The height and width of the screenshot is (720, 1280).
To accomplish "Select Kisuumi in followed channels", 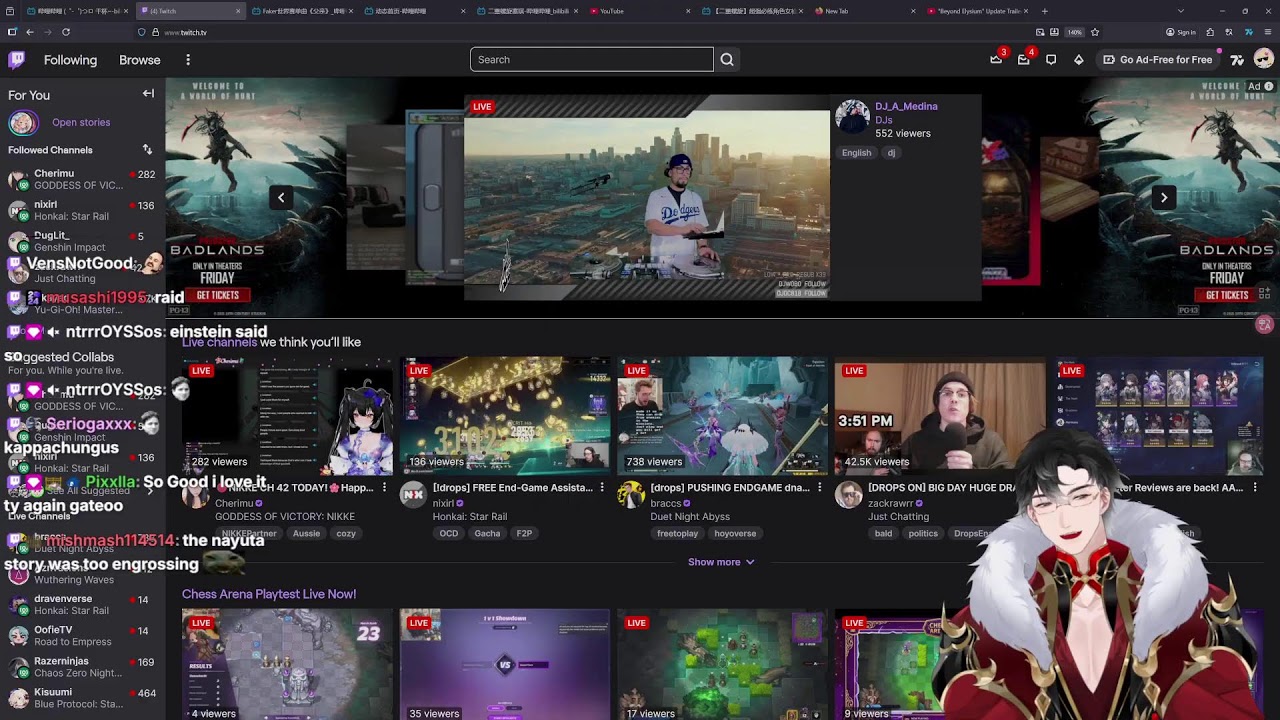I will point(82,698).
